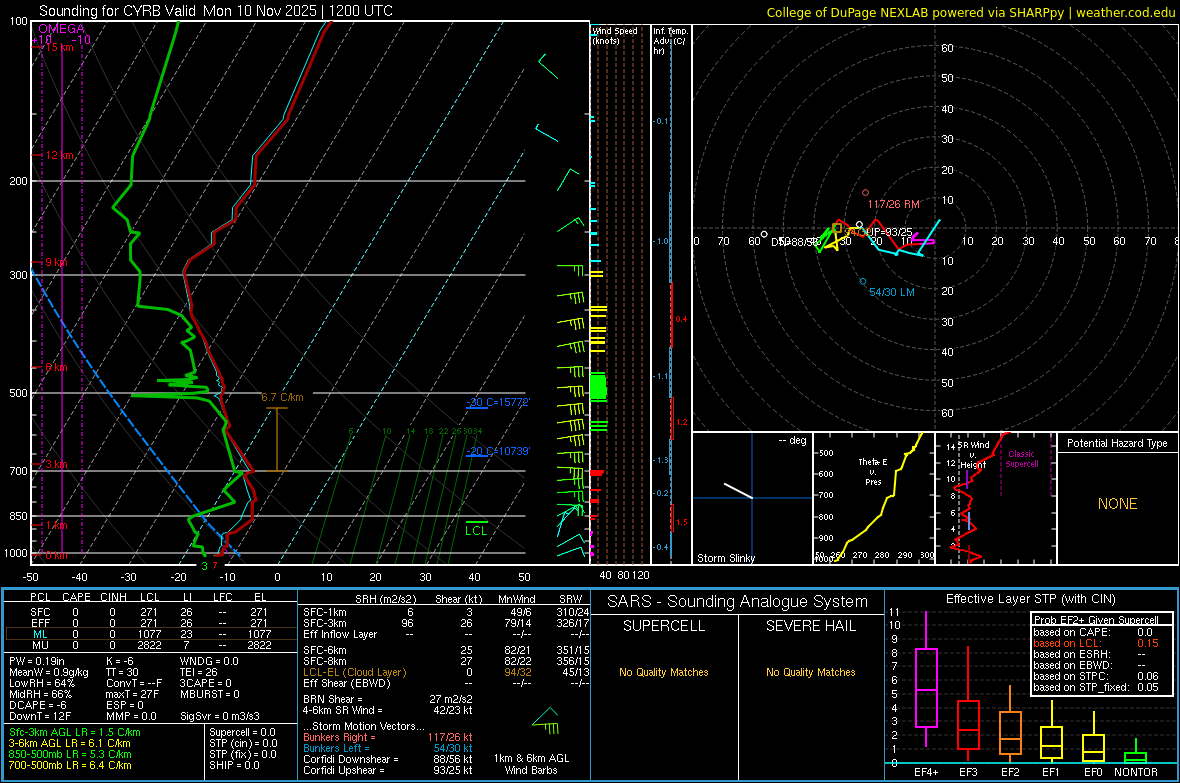
Task: Click 'No Quality Matches' under SEVERE HAIL
Action: (810, 672)
